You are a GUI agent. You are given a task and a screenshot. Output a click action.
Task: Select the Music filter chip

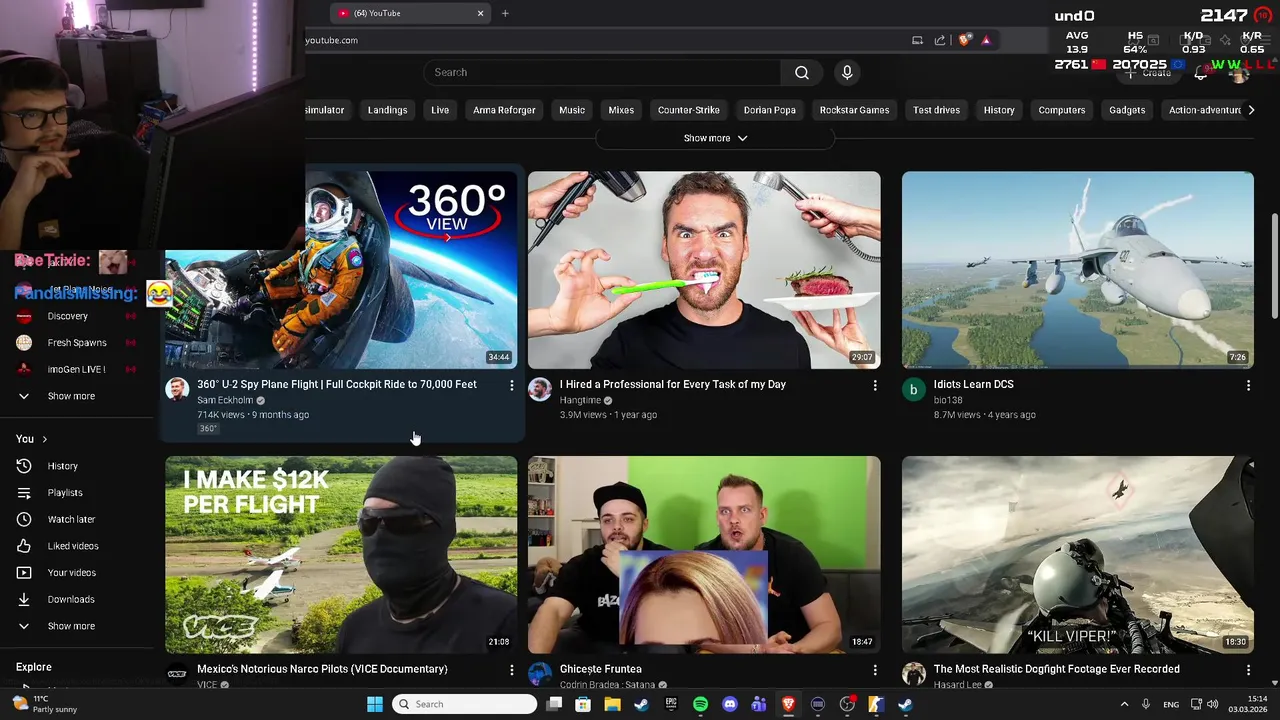point(572,110)
